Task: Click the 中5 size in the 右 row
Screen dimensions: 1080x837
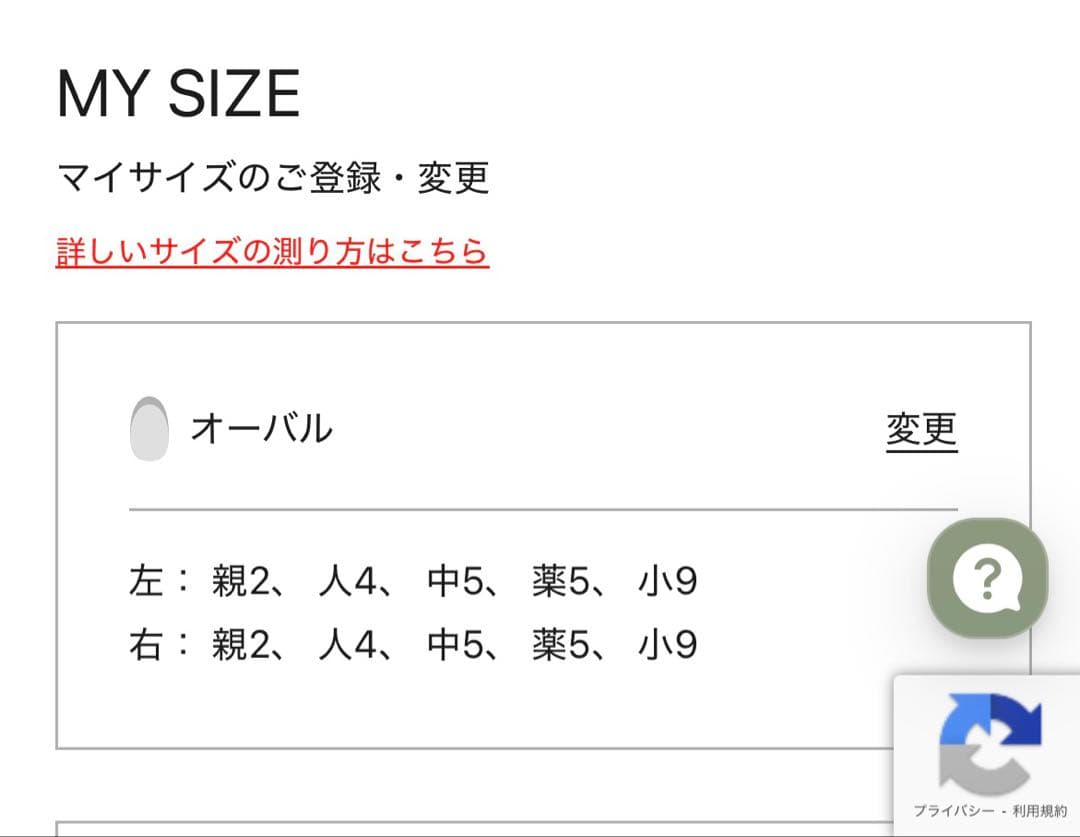Action: pos(456,645)
